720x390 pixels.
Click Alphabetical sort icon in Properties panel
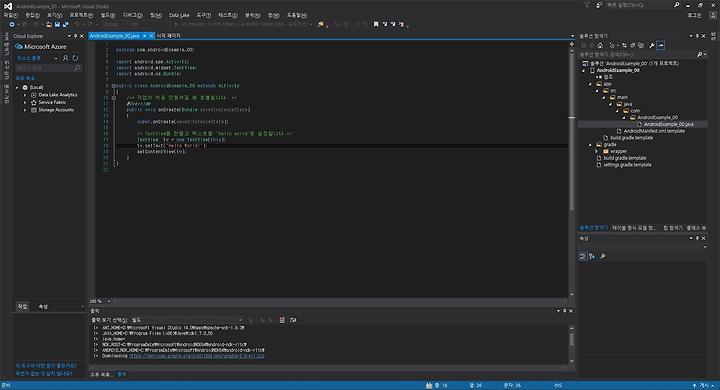click(592, 256)
